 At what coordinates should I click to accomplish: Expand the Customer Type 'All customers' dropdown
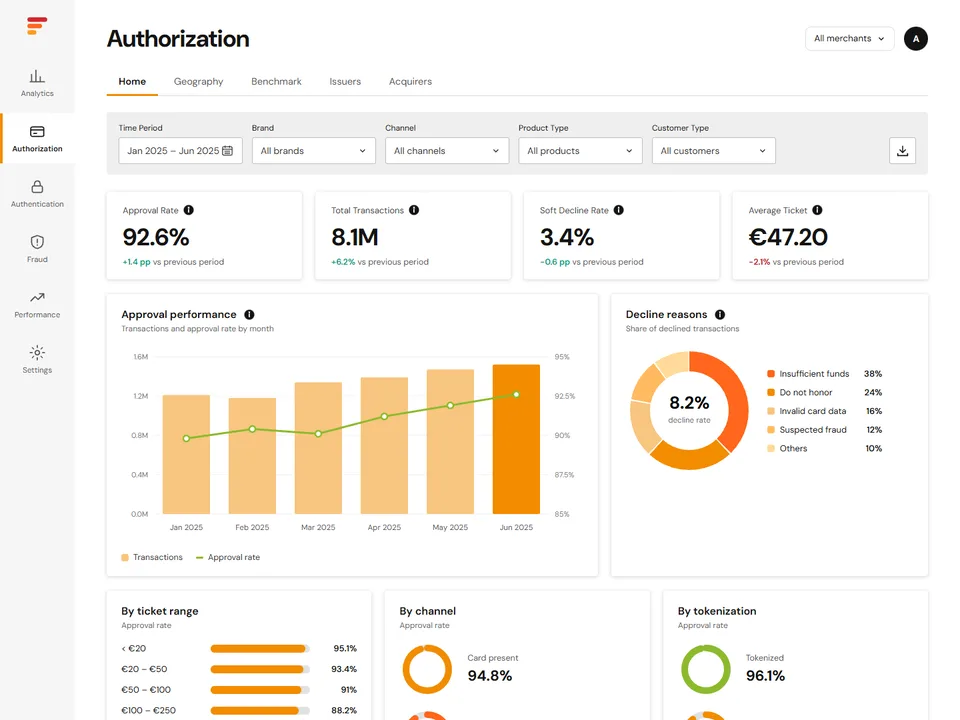(713, 151)
